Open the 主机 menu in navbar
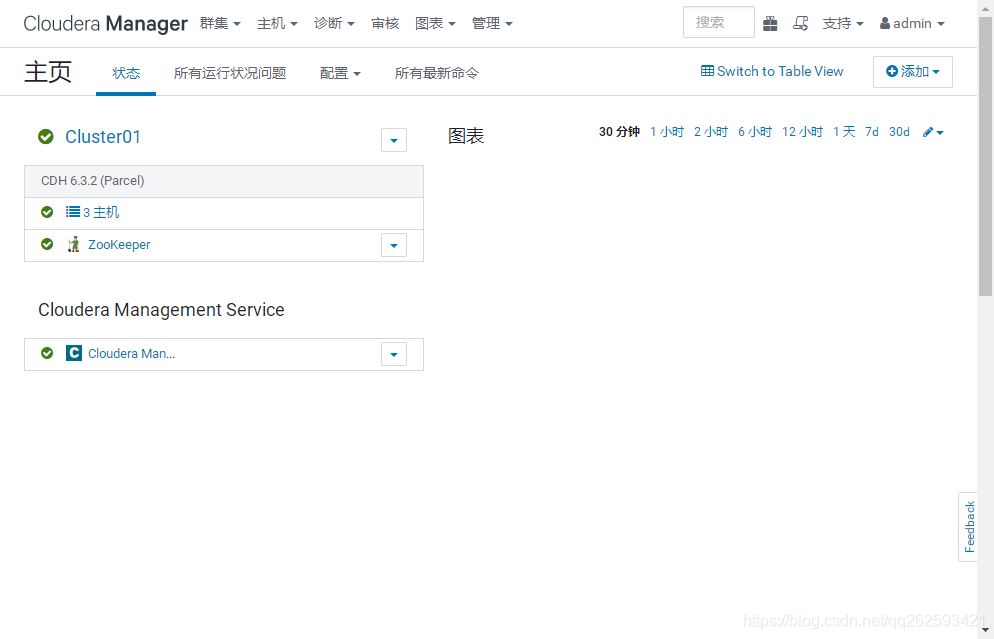This screenshot has width=994, height=639. click(x=277, y=23)
